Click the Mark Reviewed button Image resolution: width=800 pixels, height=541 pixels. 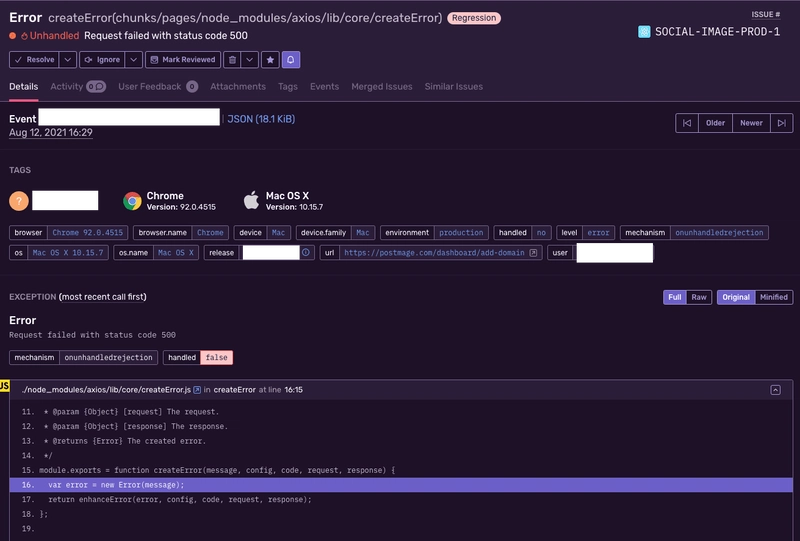pos(182,60)
